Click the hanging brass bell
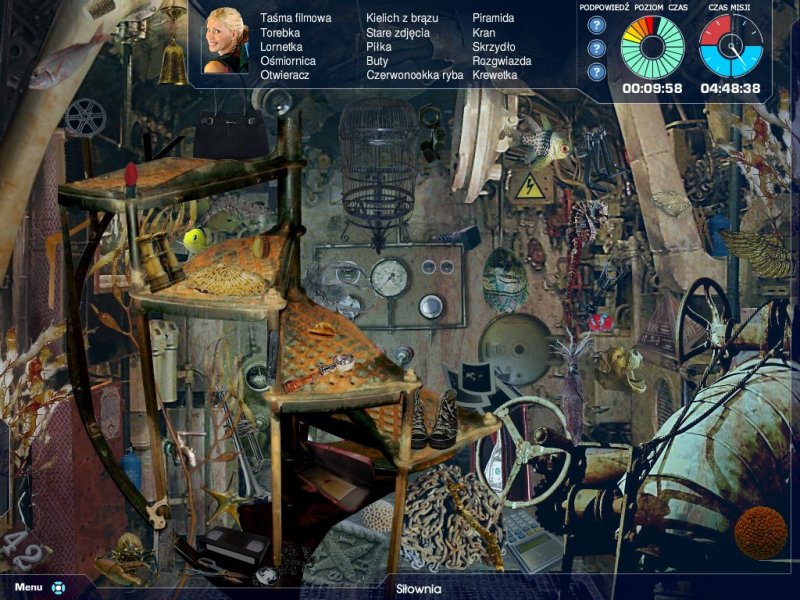Image resolution: width=800 pixels, height=600 pixels. pyautogui.click(x=172, y=62)
